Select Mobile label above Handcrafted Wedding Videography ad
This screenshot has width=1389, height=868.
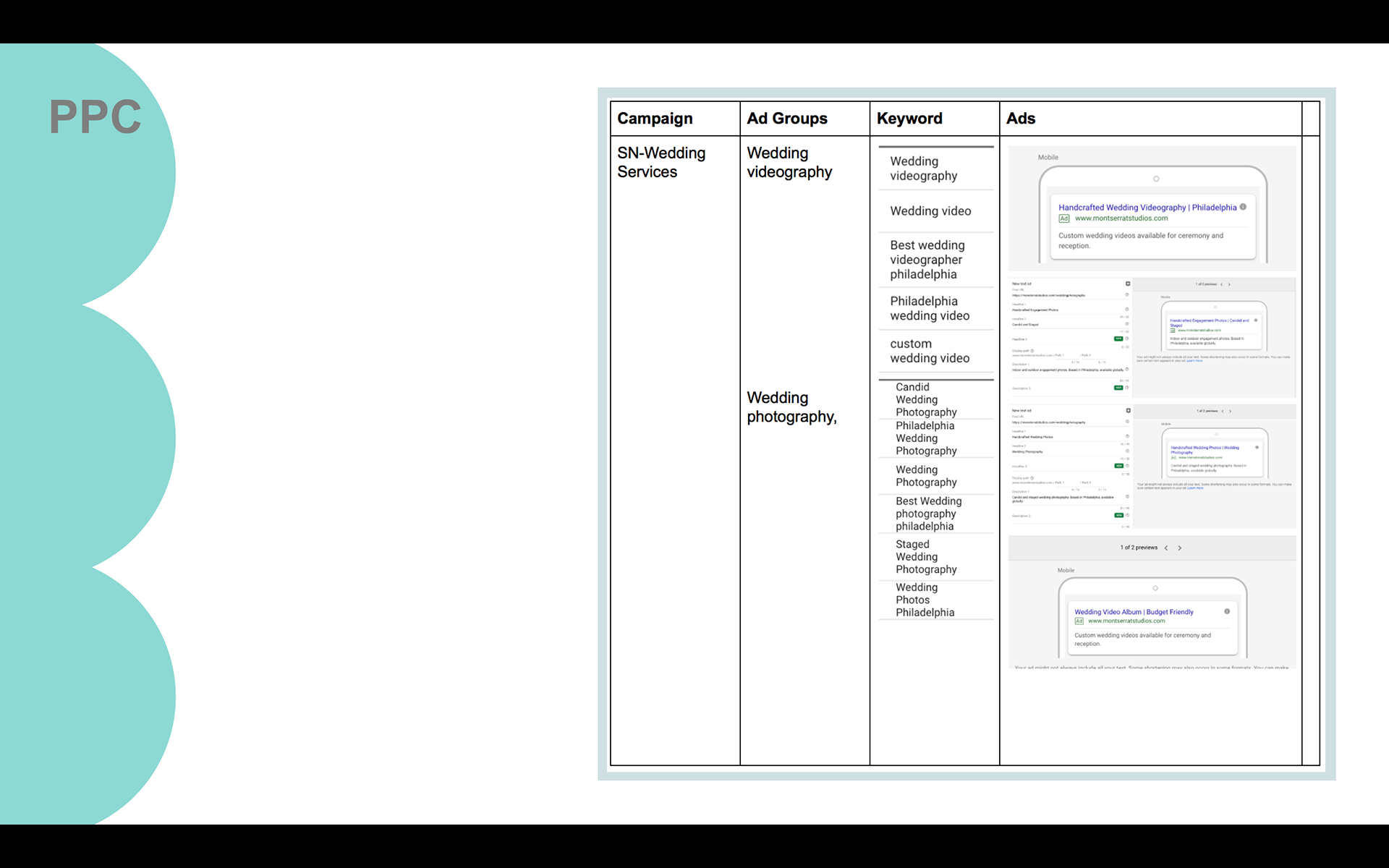1048,157
